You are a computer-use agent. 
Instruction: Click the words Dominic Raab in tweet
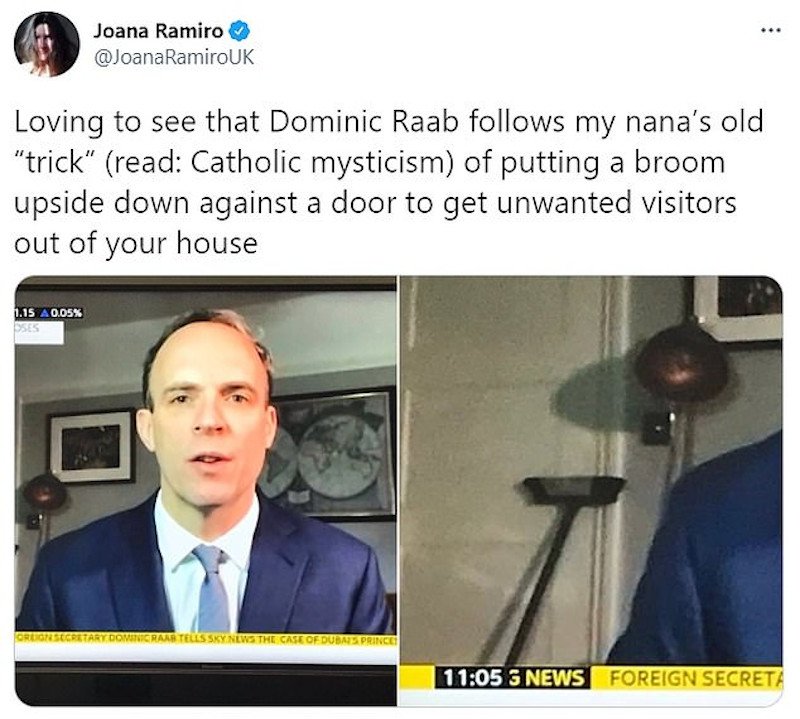(364, 122)
